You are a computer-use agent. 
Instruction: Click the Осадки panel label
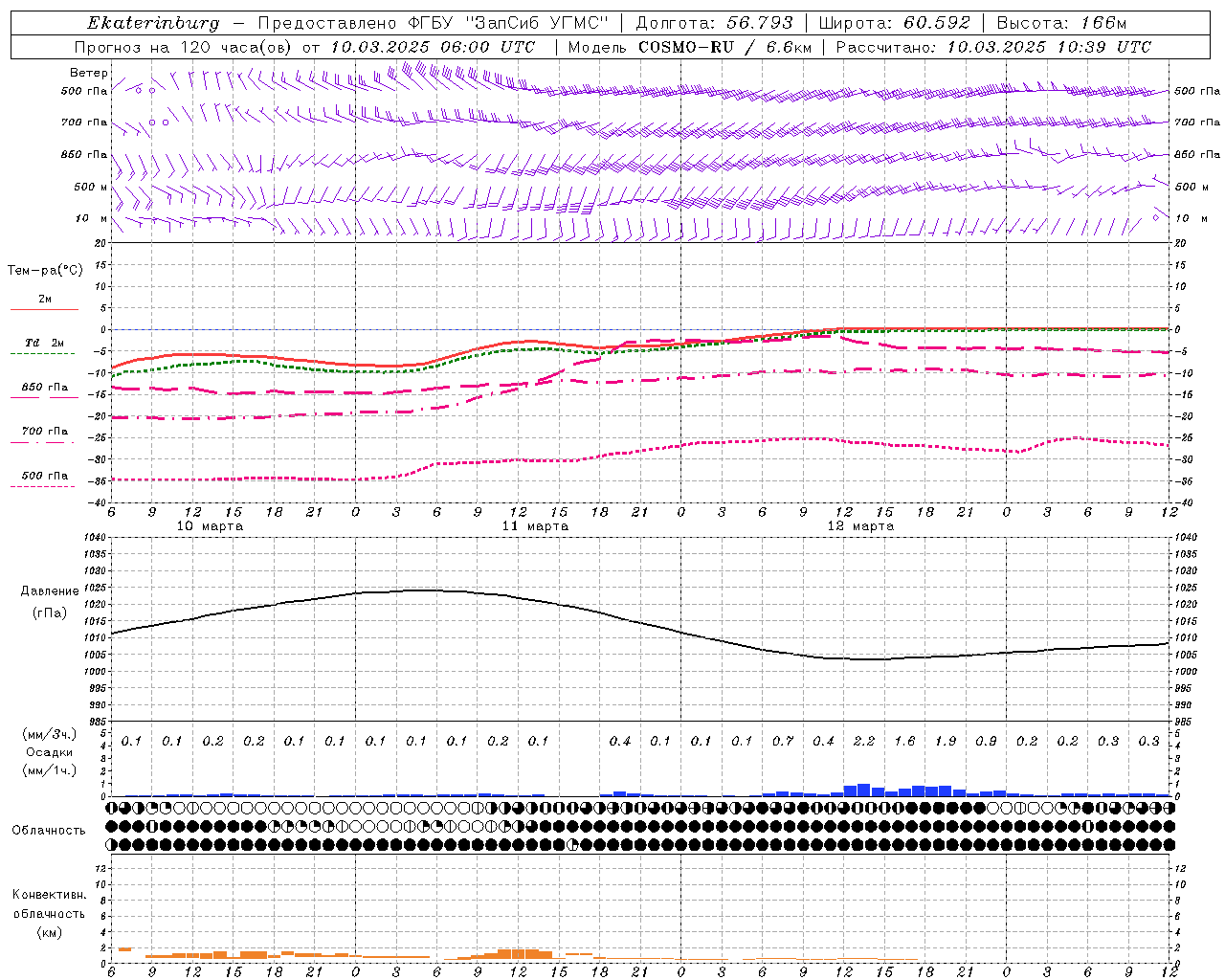tap(50, 752)
